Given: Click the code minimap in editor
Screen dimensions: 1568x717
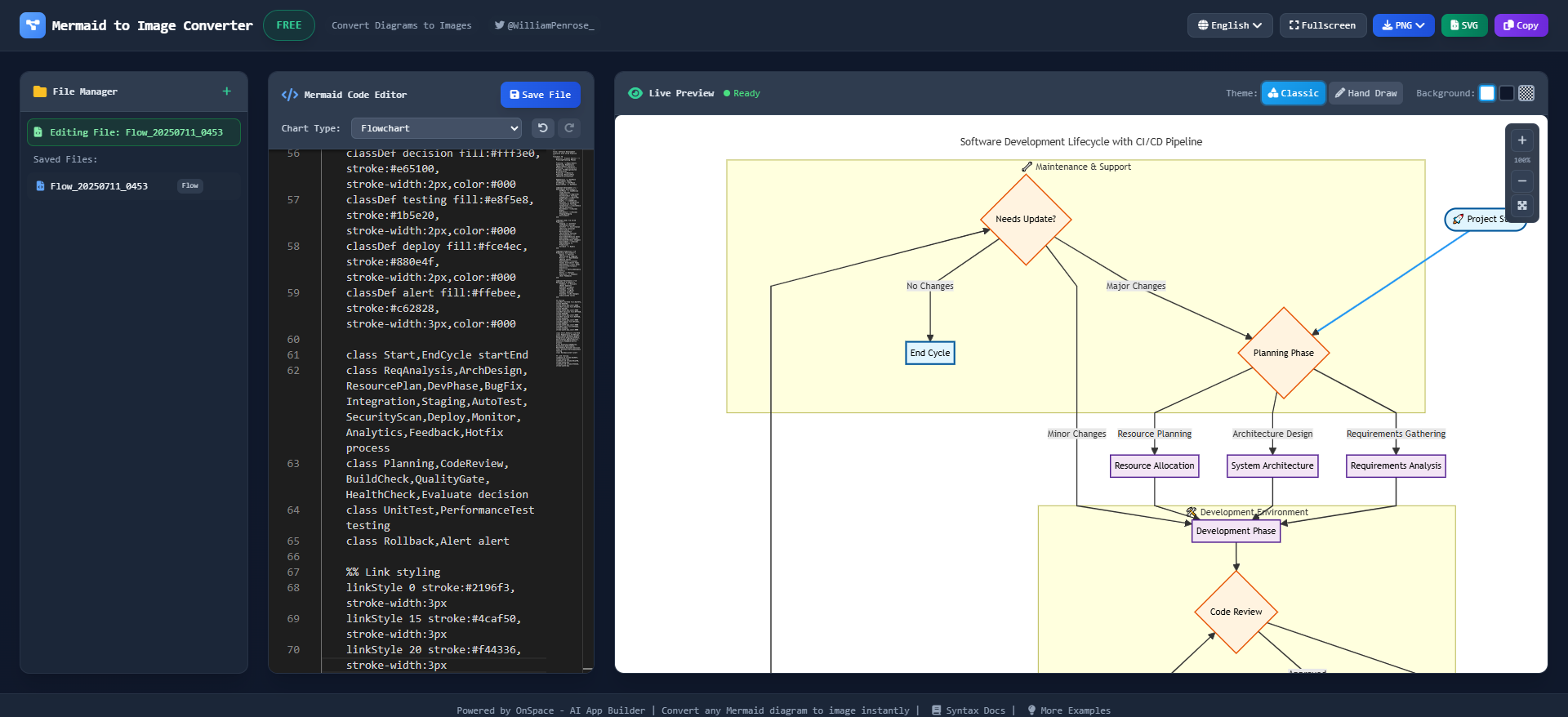Looking at the screenshot, I should [x=567, y=257].
